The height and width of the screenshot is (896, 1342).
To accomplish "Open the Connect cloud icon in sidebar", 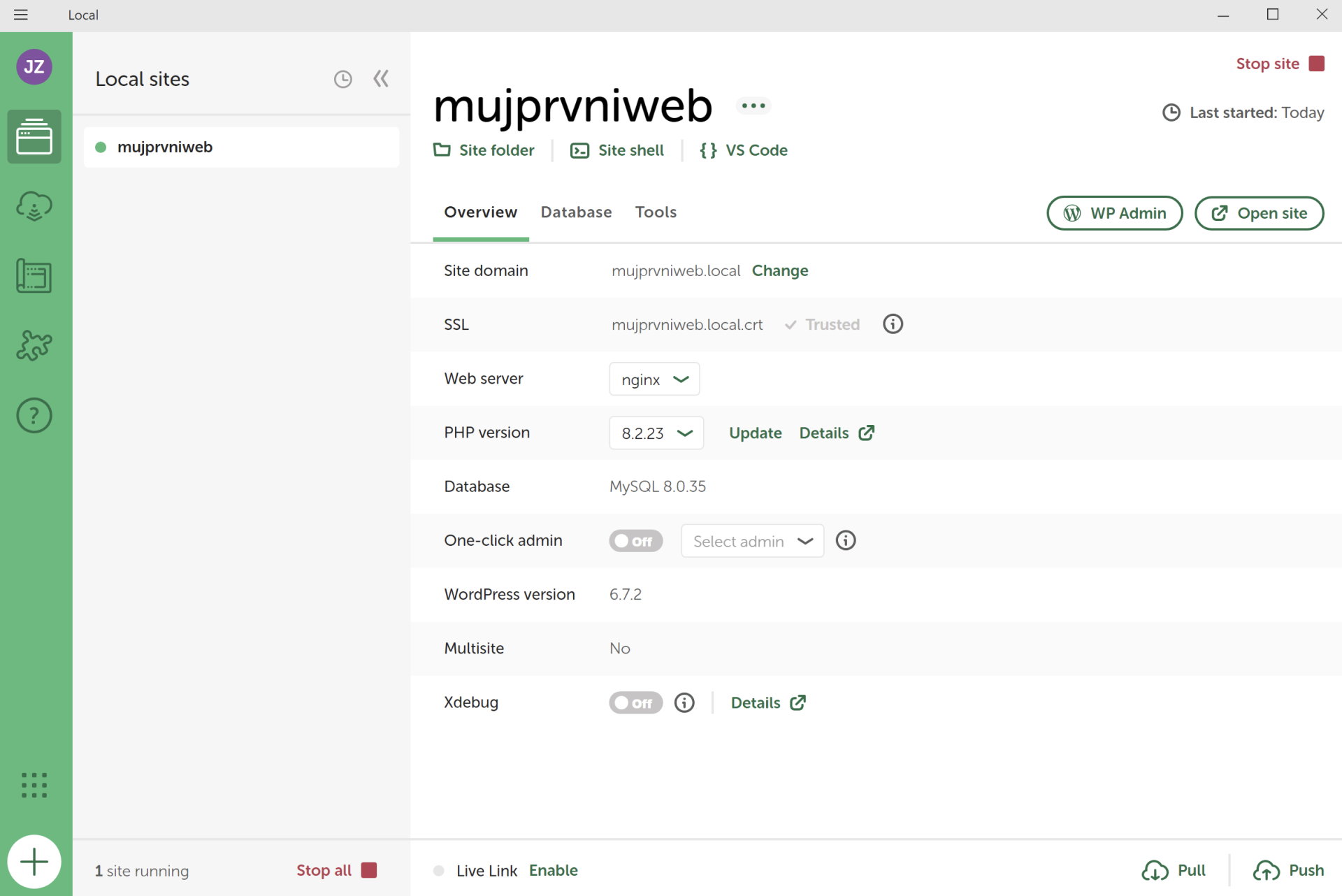I will (x=34, y=206).
